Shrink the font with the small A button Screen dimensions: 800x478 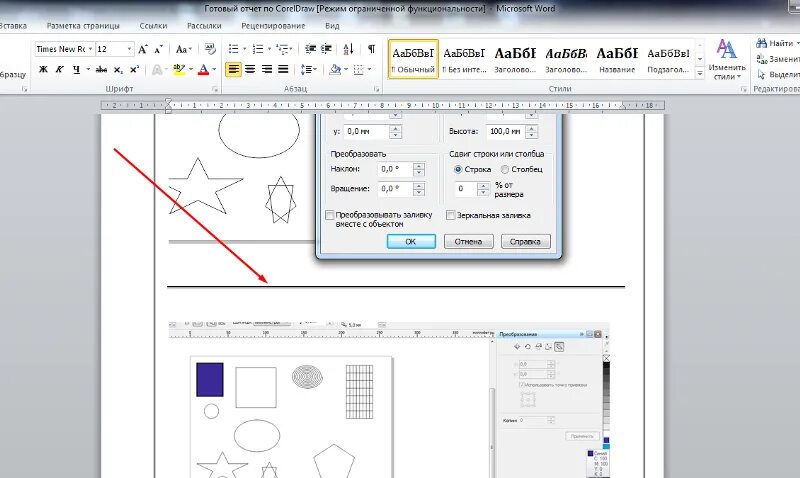click(159, 49)
